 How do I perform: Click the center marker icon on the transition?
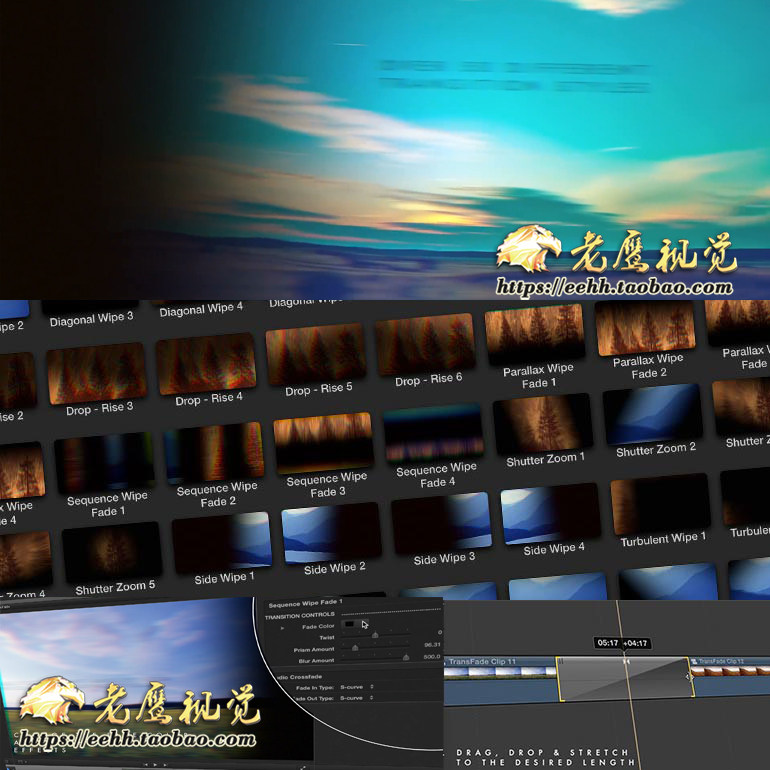(x=626, y=661)
